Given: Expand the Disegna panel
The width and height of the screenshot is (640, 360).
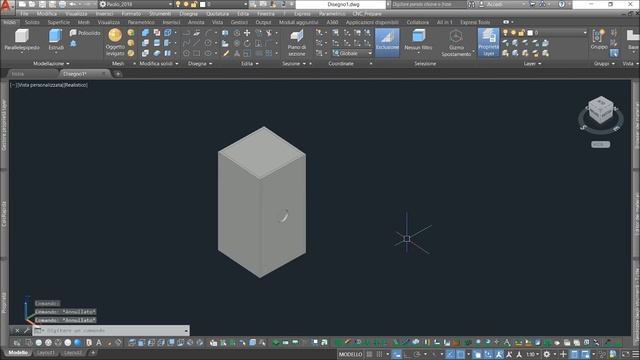Looking at the screenshot, I should [200, 64].
